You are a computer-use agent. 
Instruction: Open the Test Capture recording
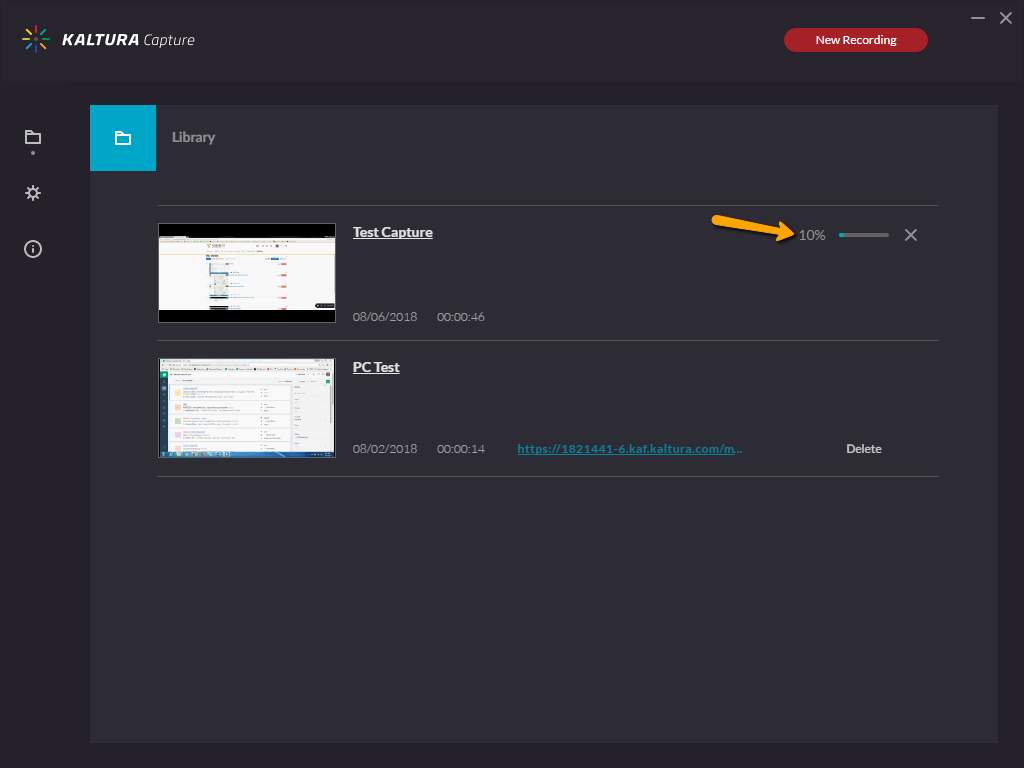click(x=392, y=231)
